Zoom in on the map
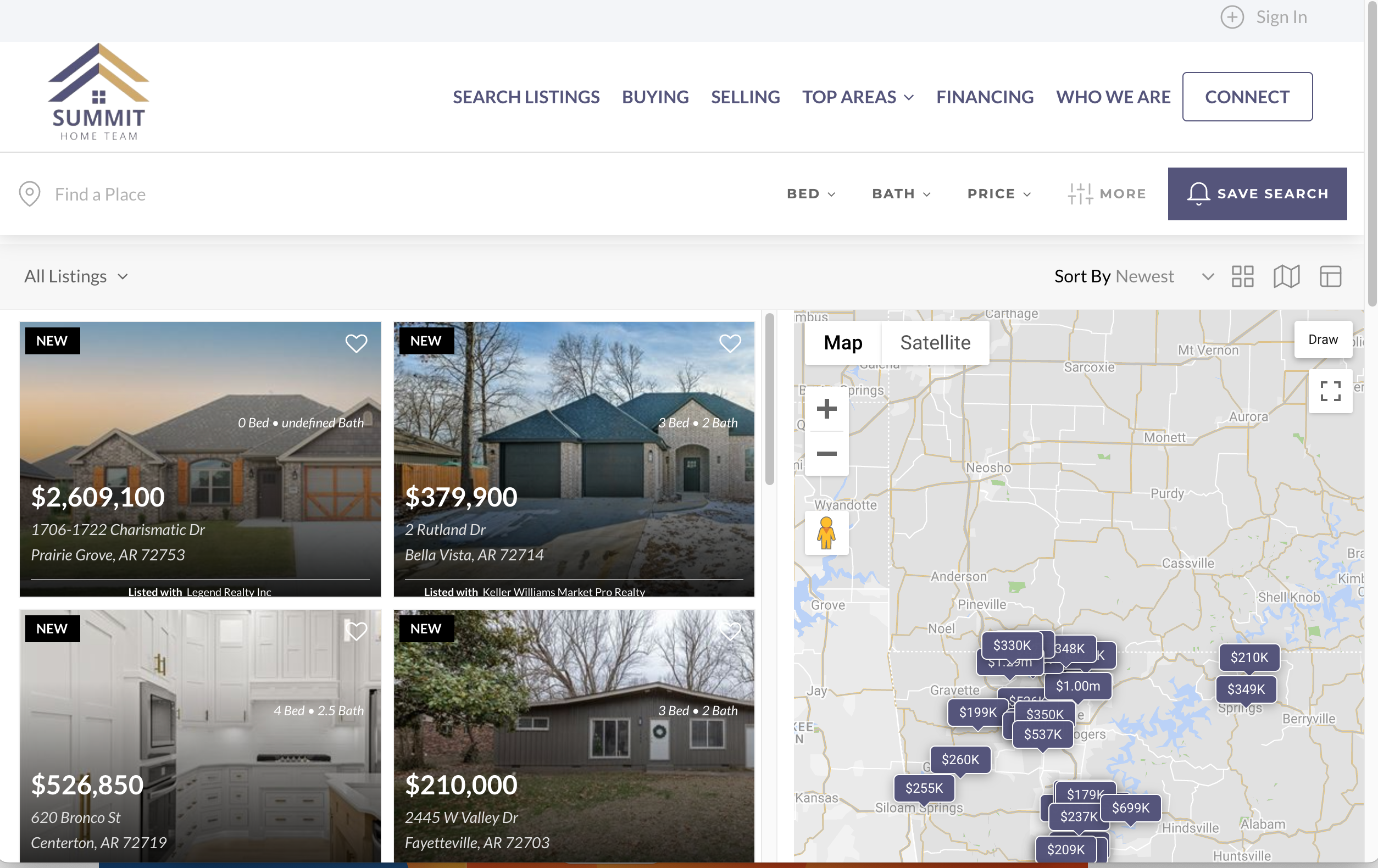Viewport: 1378px width, 868px height. [x=826, y=409]
